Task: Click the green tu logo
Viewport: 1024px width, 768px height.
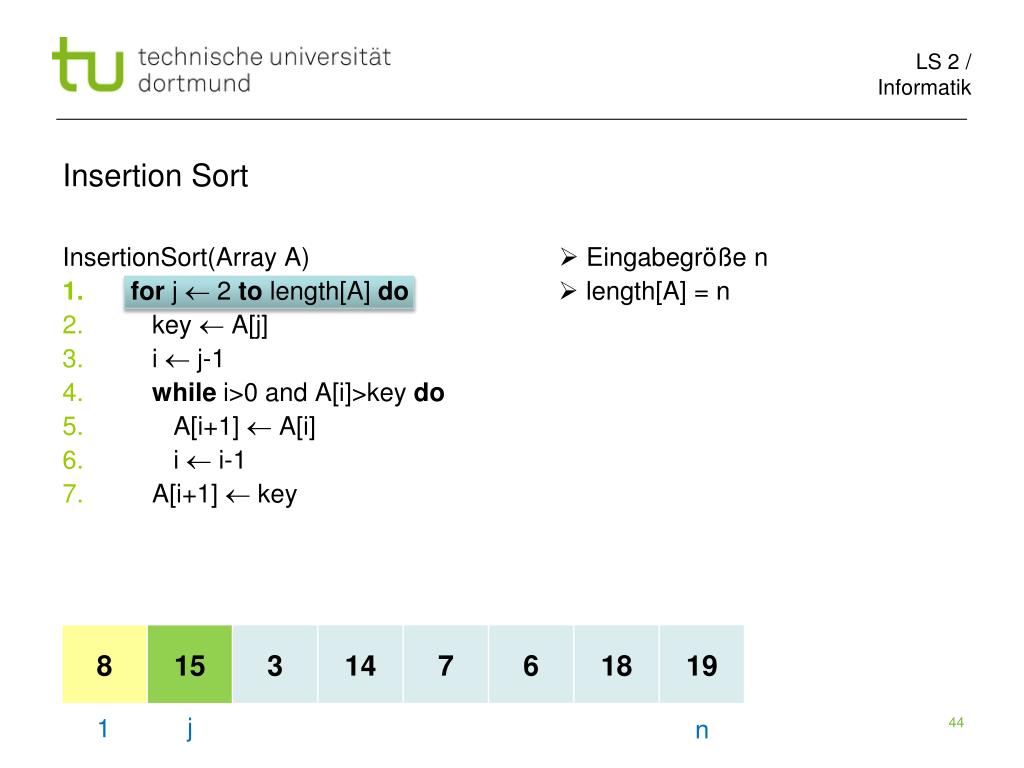Action: tap(88, 64)
